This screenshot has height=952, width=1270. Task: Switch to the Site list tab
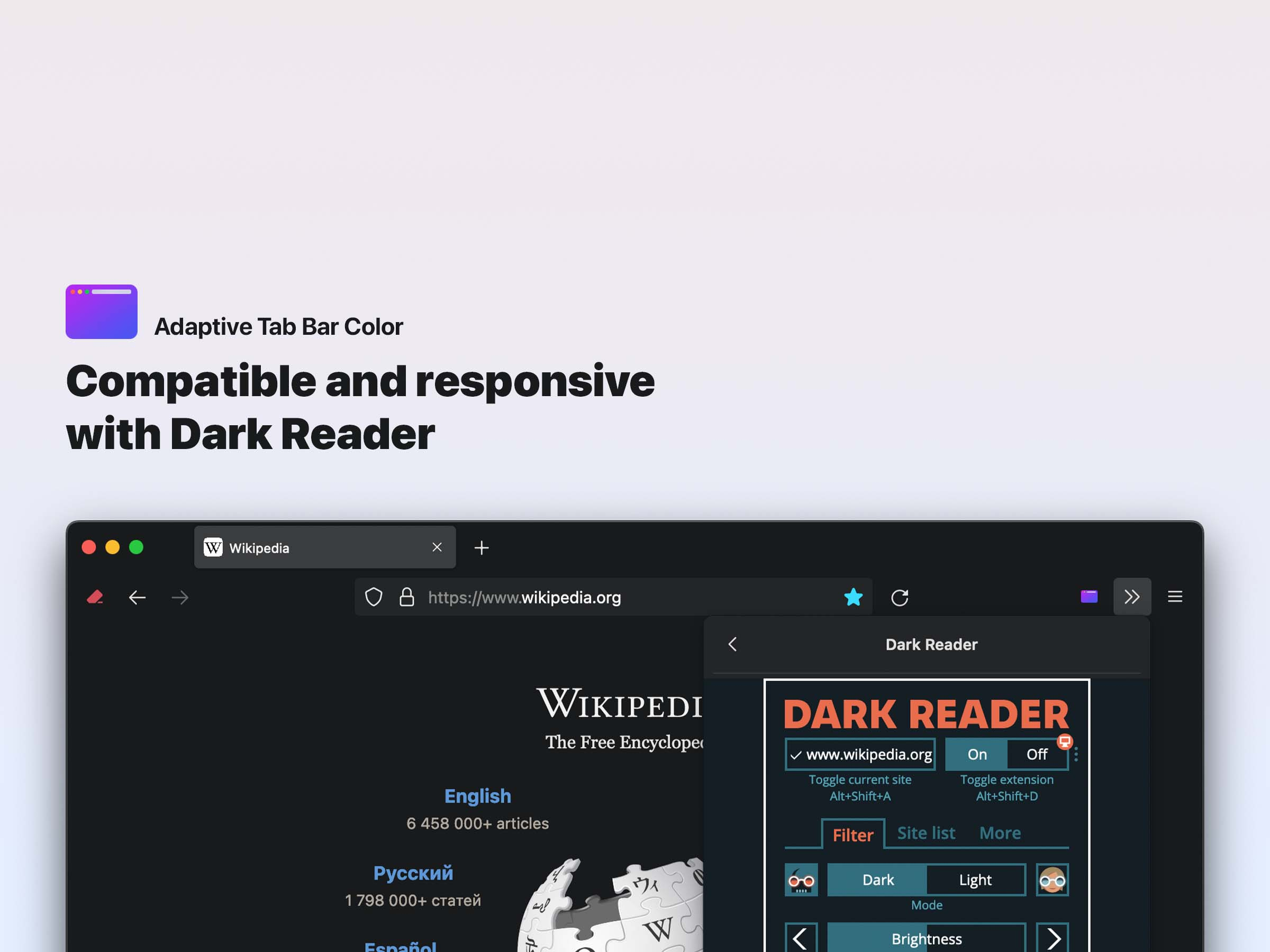click(x=926, y=833)
